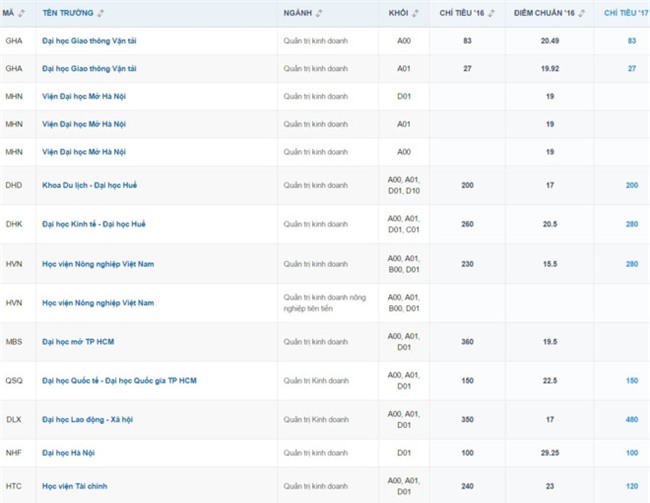This screenshot has height=503, width=650.
Task: Click Viện Đại học Mở Hà Nội D01 row
Action: coord(85,96)
